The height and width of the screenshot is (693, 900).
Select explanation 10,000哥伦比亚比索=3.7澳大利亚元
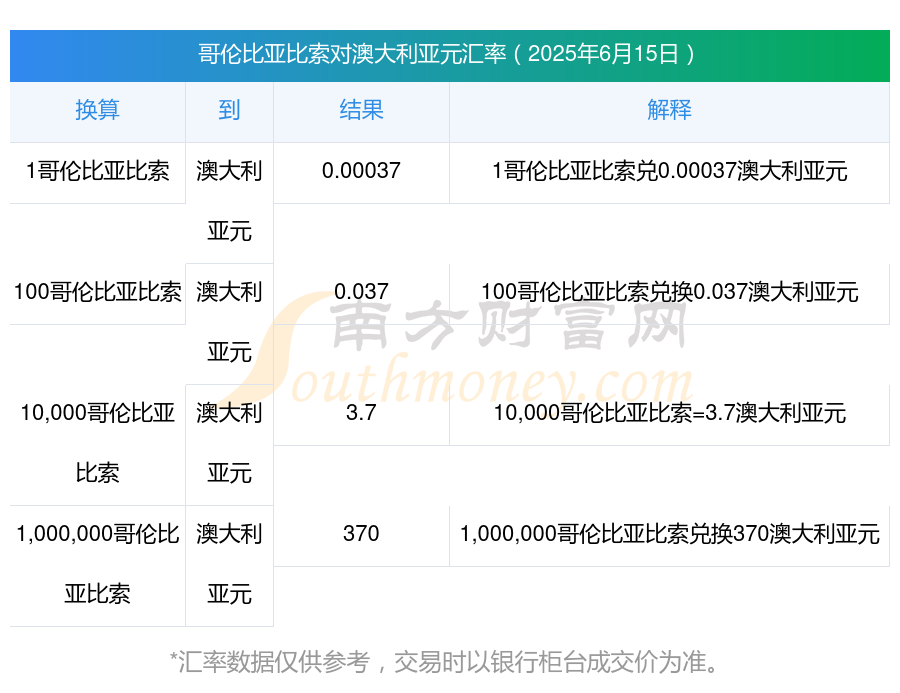[669, 413]
